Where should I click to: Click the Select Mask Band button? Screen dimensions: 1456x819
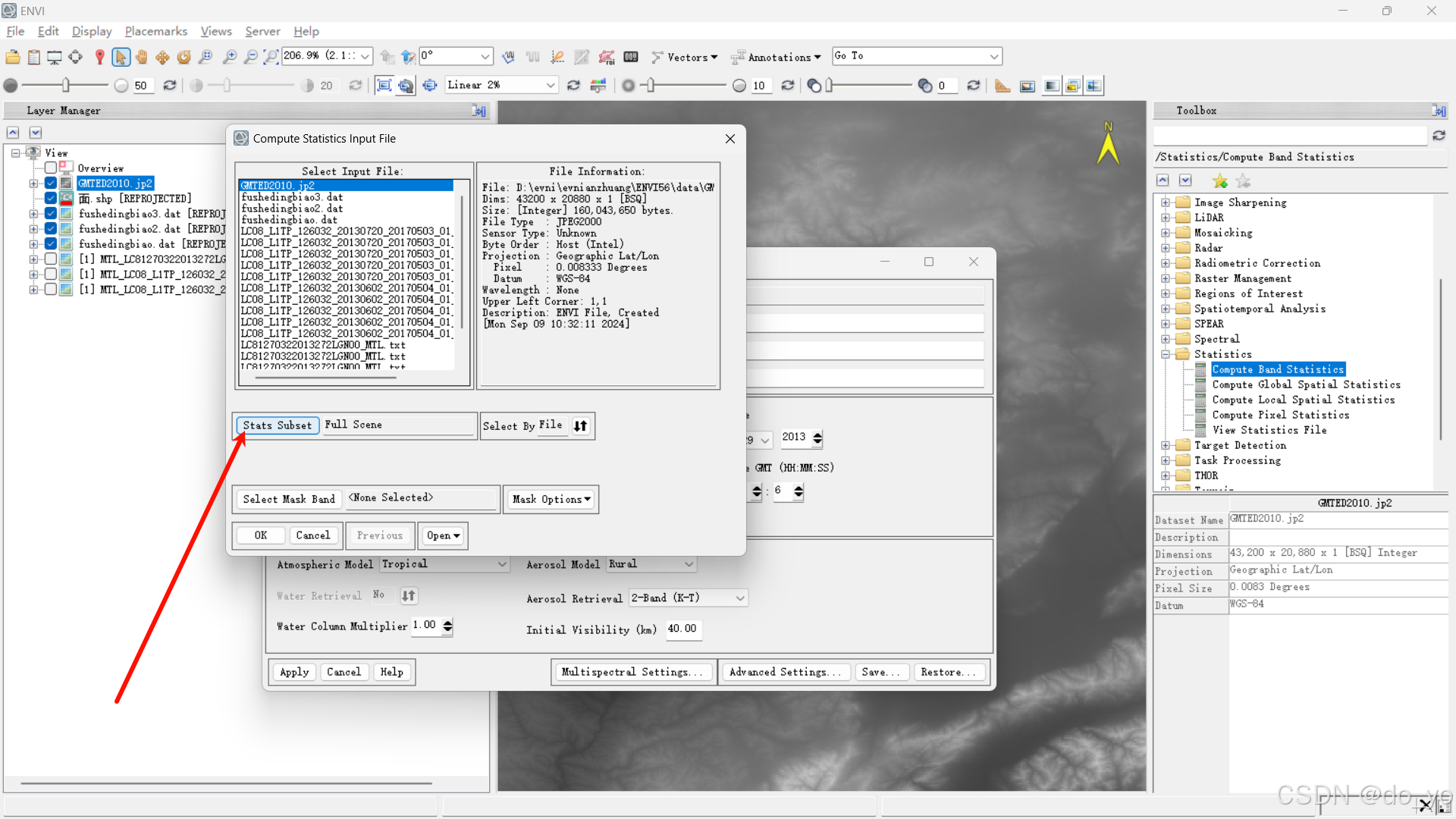coord(288,499)
